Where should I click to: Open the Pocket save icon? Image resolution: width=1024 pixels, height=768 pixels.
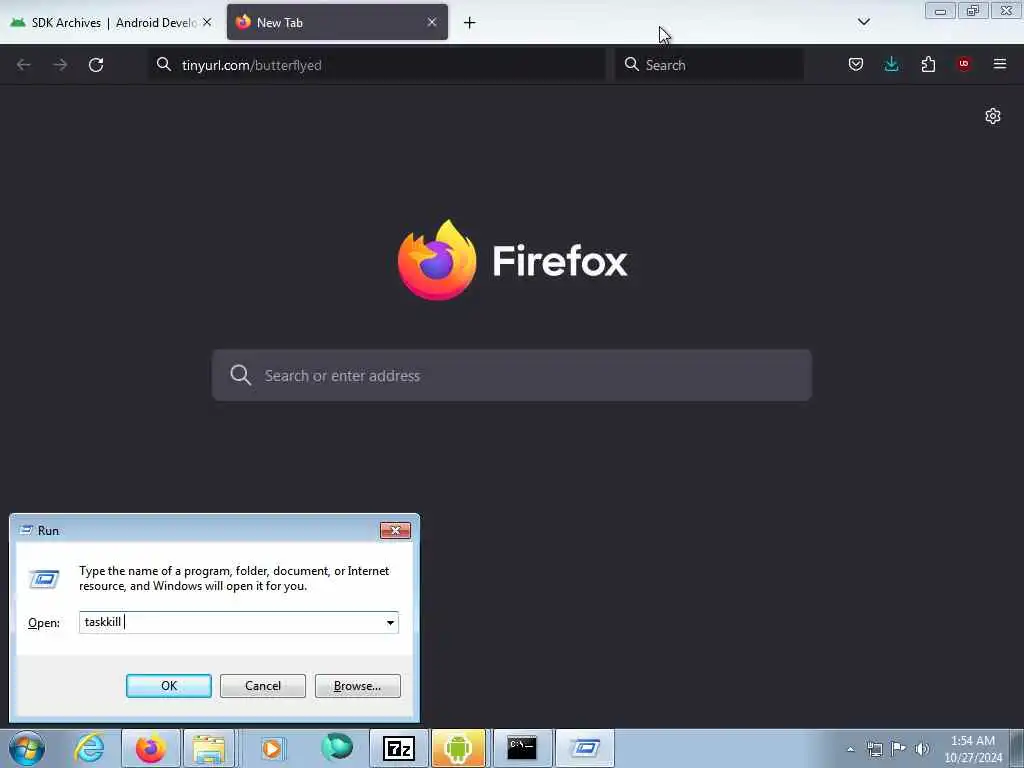pos(856,64)
